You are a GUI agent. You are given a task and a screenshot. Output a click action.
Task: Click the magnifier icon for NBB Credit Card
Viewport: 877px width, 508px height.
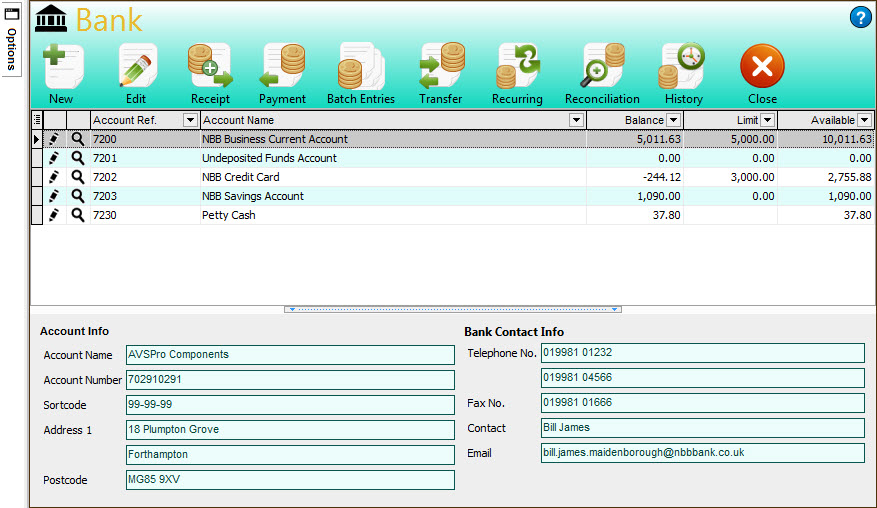pyautogui.click(x=78, y=177)
